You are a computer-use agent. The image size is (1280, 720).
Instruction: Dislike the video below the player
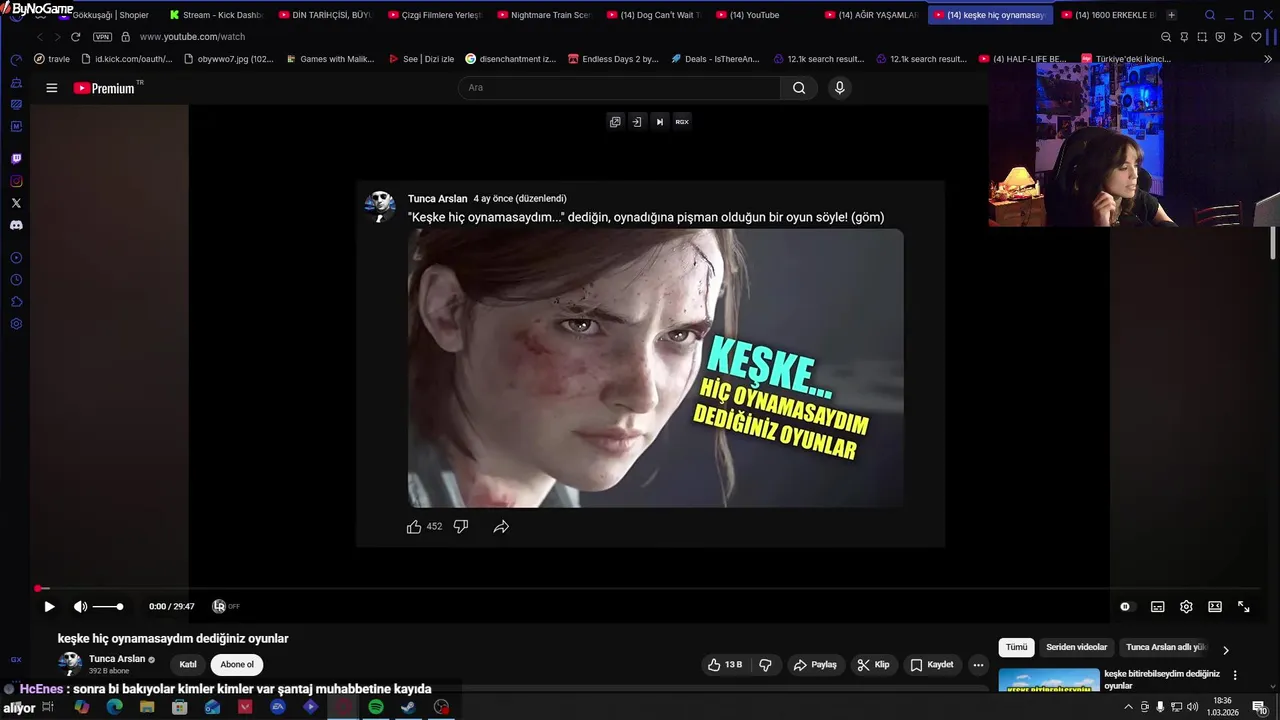click(x=765, y=664)
